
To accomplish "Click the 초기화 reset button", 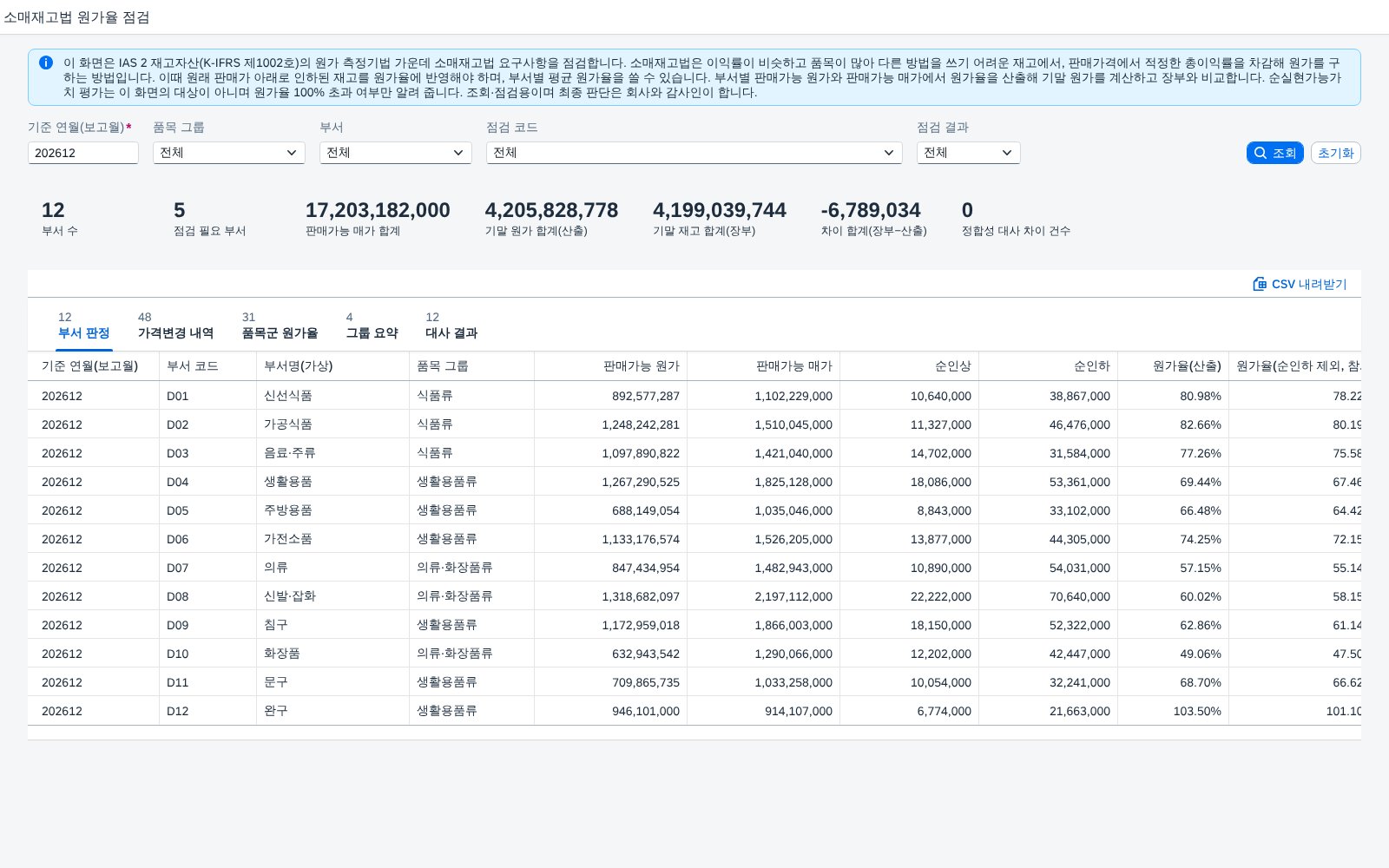I will 1335,153.
